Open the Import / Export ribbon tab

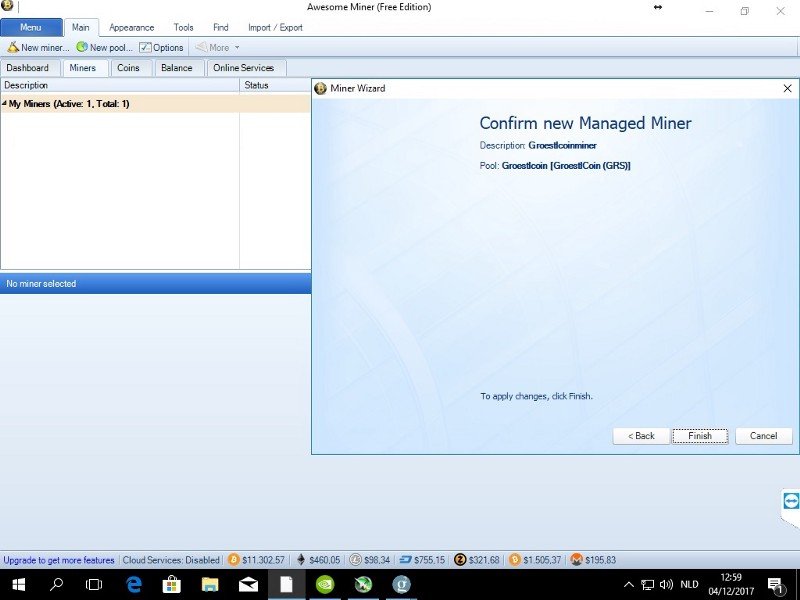pyautogui.click(x=276, y=28)
